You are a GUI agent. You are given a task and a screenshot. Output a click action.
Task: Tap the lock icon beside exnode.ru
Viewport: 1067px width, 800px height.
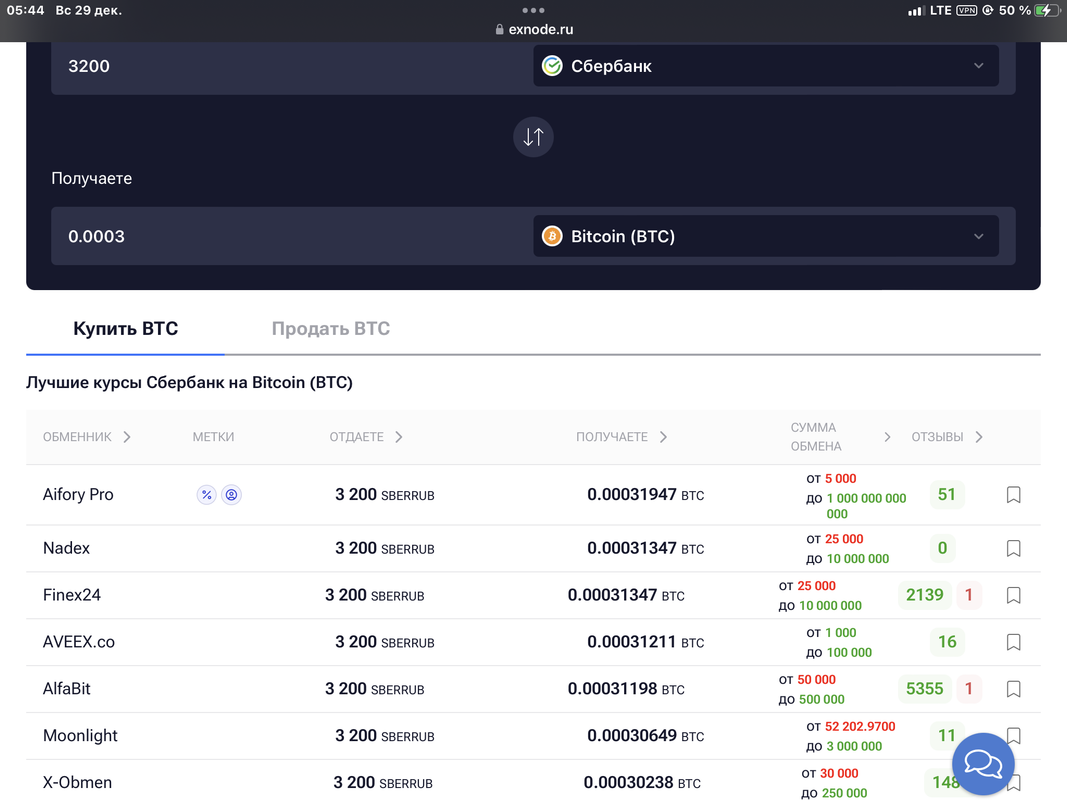click(499, 29)
